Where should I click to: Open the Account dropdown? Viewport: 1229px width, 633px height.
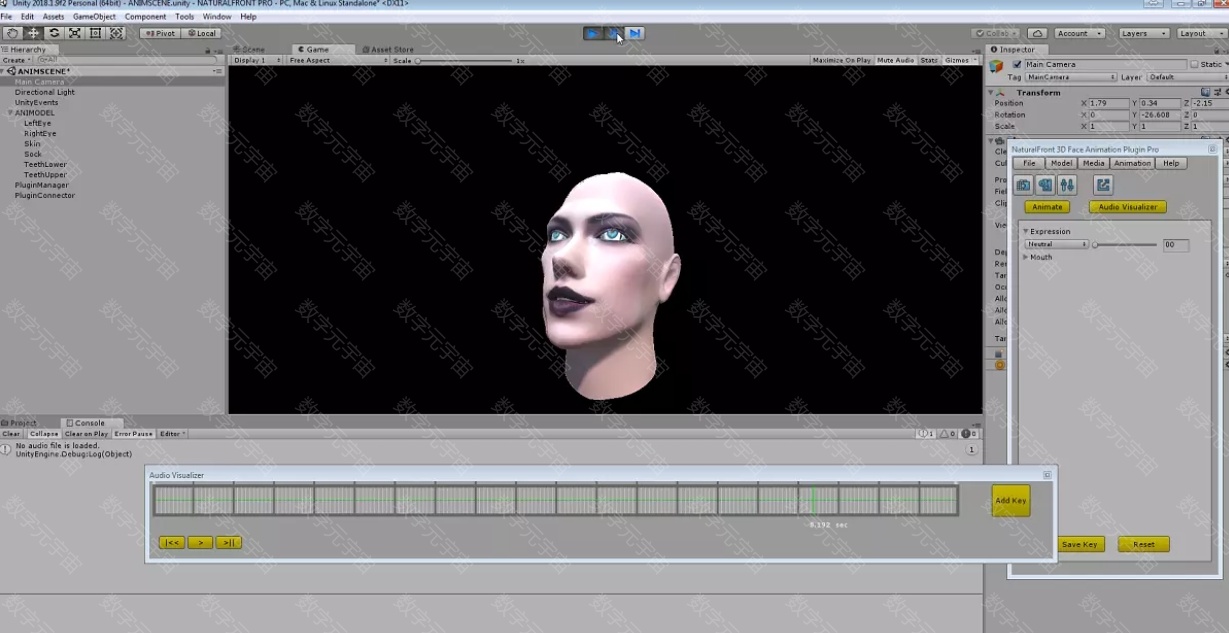pos(1080,33)
